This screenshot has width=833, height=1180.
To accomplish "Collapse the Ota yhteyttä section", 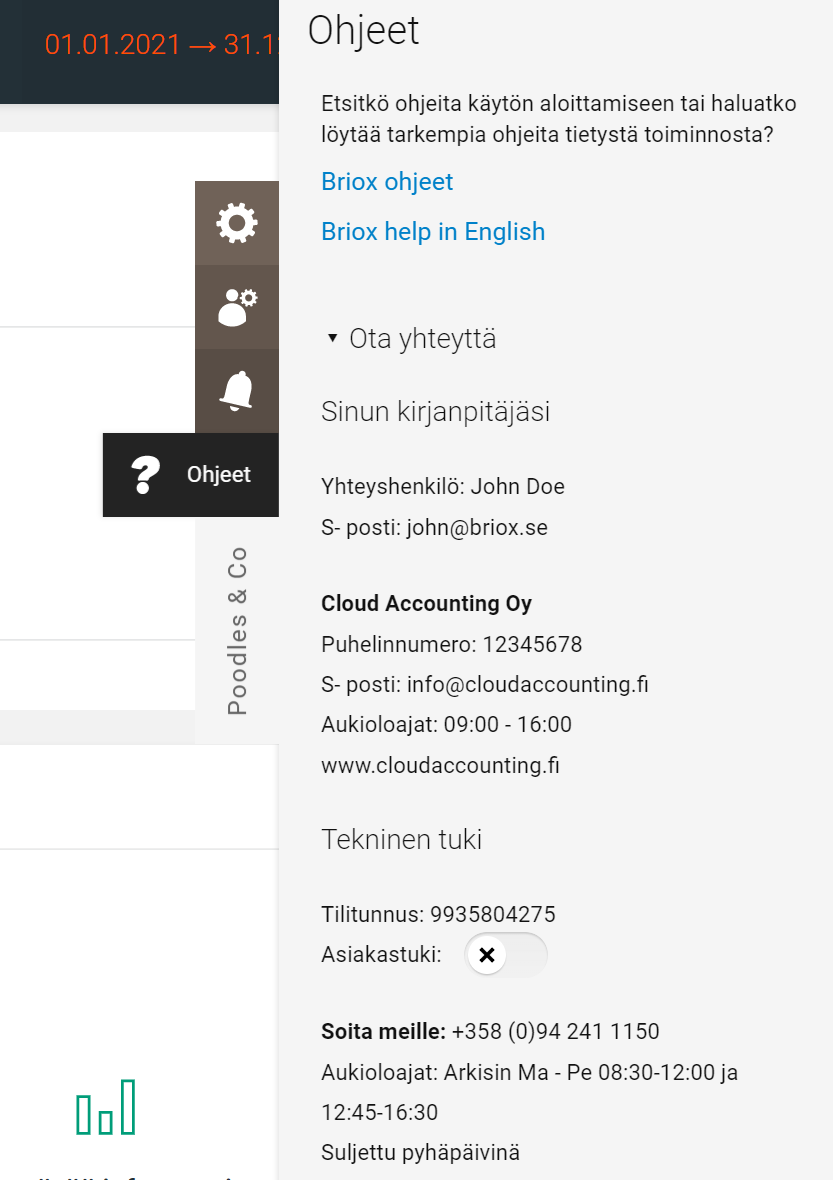I will [x=412, y=339].
